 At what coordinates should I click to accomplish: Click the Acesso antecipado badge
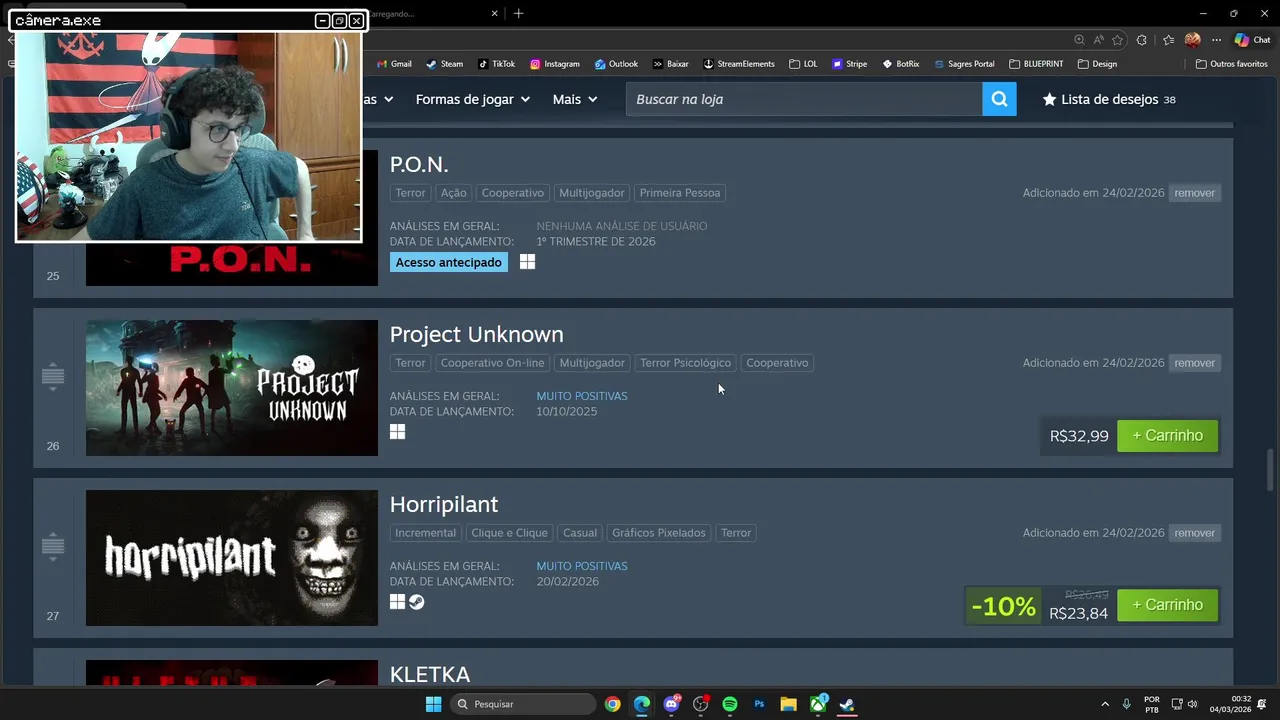click(x=448, y=262)
